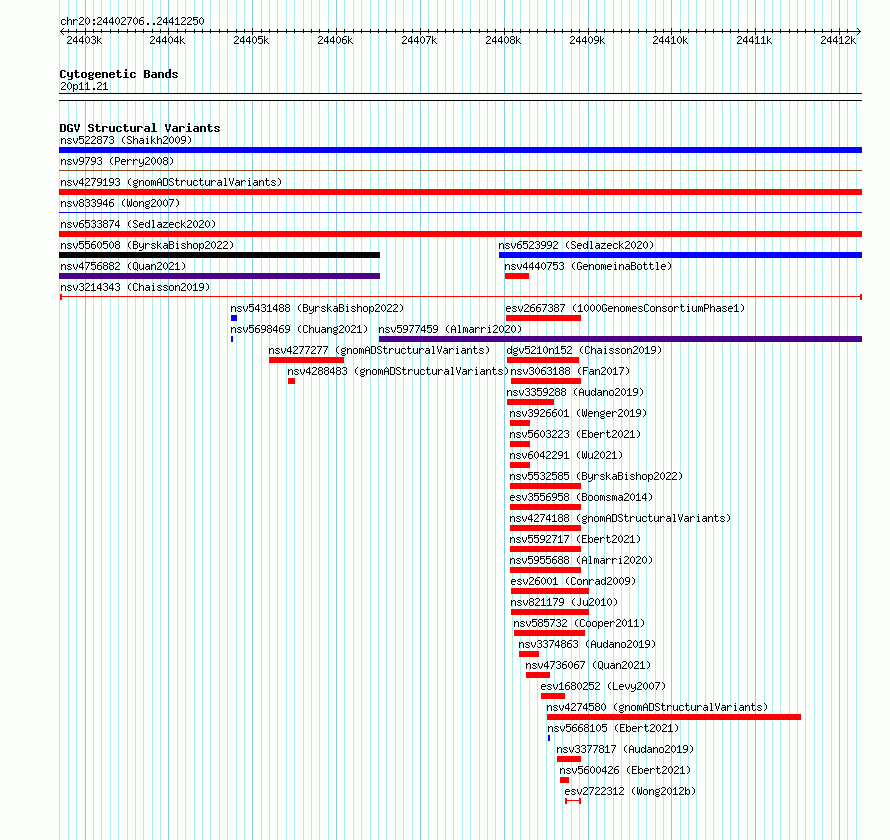Click nsv4288483 (gnomADStructuralVariants) label
The image size is (890, 840).
pos(398,371)
